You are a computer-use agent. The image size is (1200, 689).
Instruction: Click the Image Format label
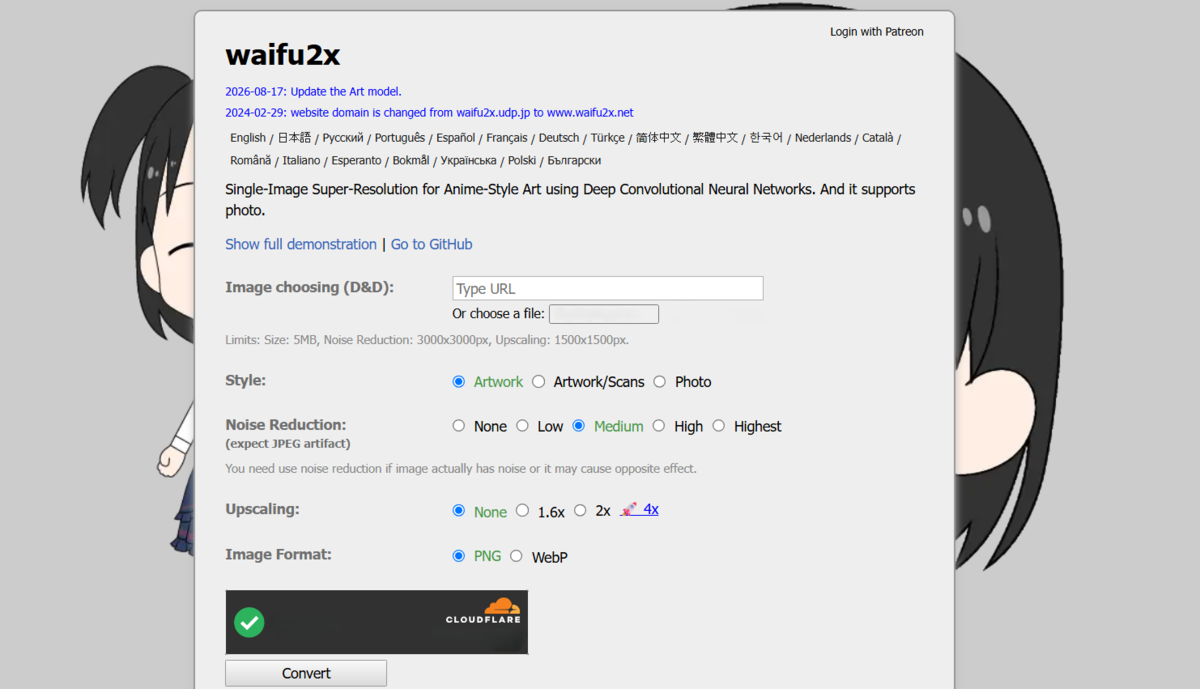(278, 554)
